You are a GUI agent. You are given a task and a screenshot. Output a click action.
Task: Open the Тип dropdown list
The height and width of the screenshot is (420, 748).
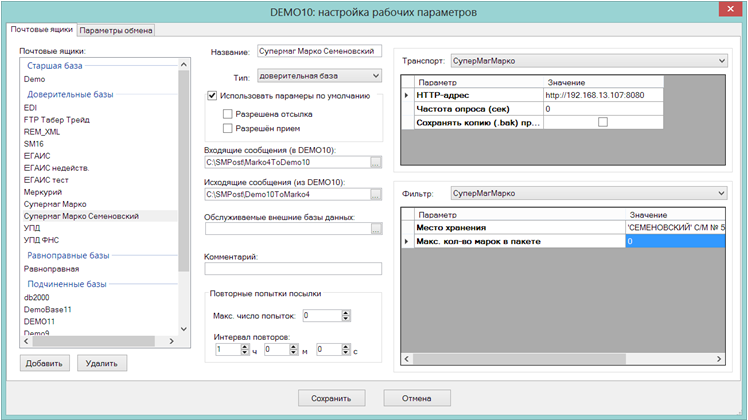pyautogui.click(x=319, y=76)
